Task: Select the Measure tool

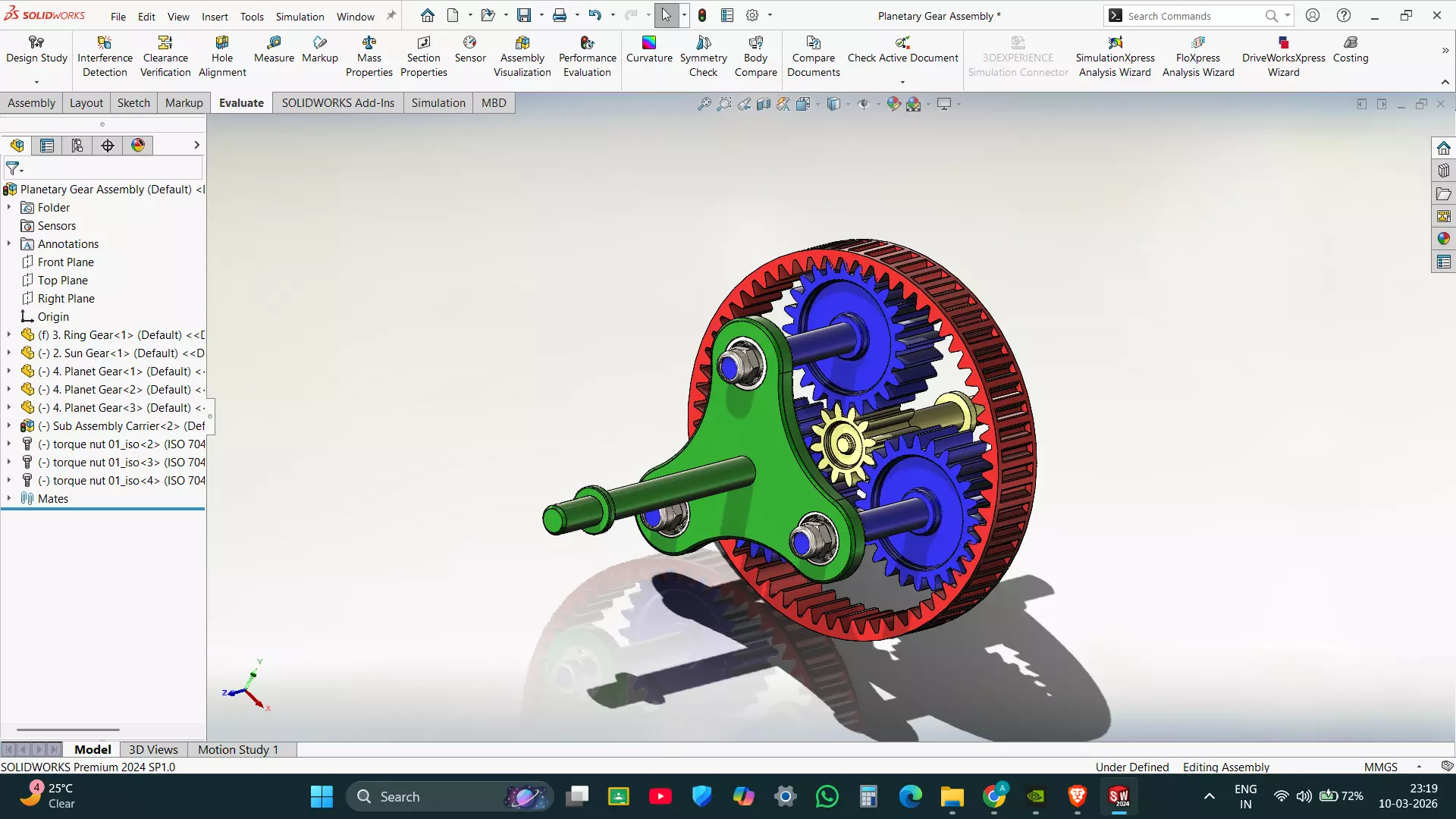Action: point(274,49)
